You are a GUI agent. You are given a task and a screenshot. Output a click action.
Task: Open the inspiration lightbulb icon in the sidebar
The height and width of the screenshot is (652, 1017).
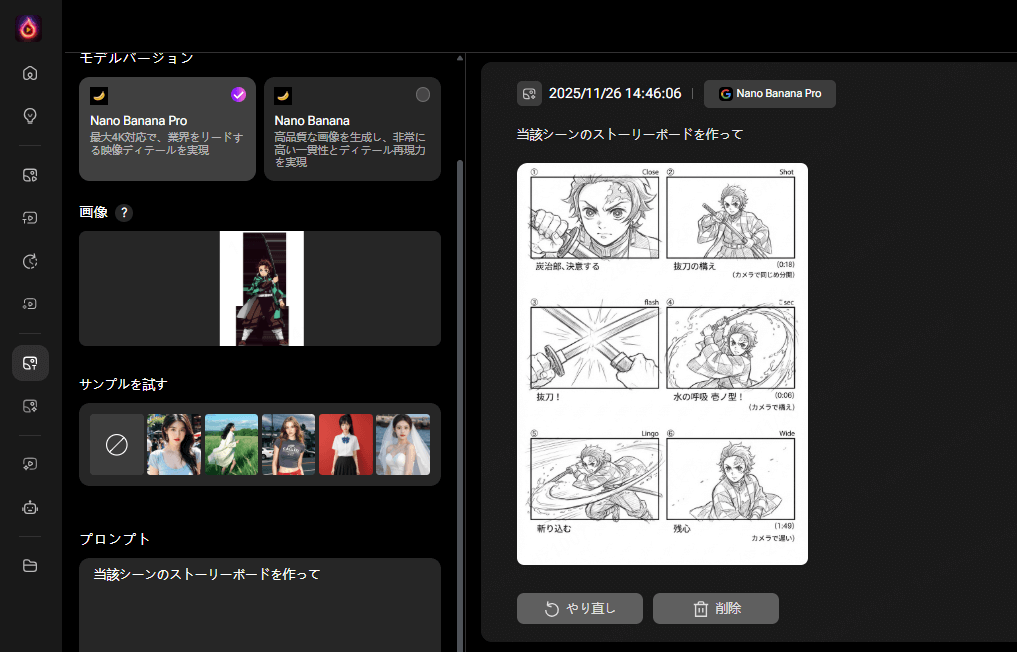(30, 116)
